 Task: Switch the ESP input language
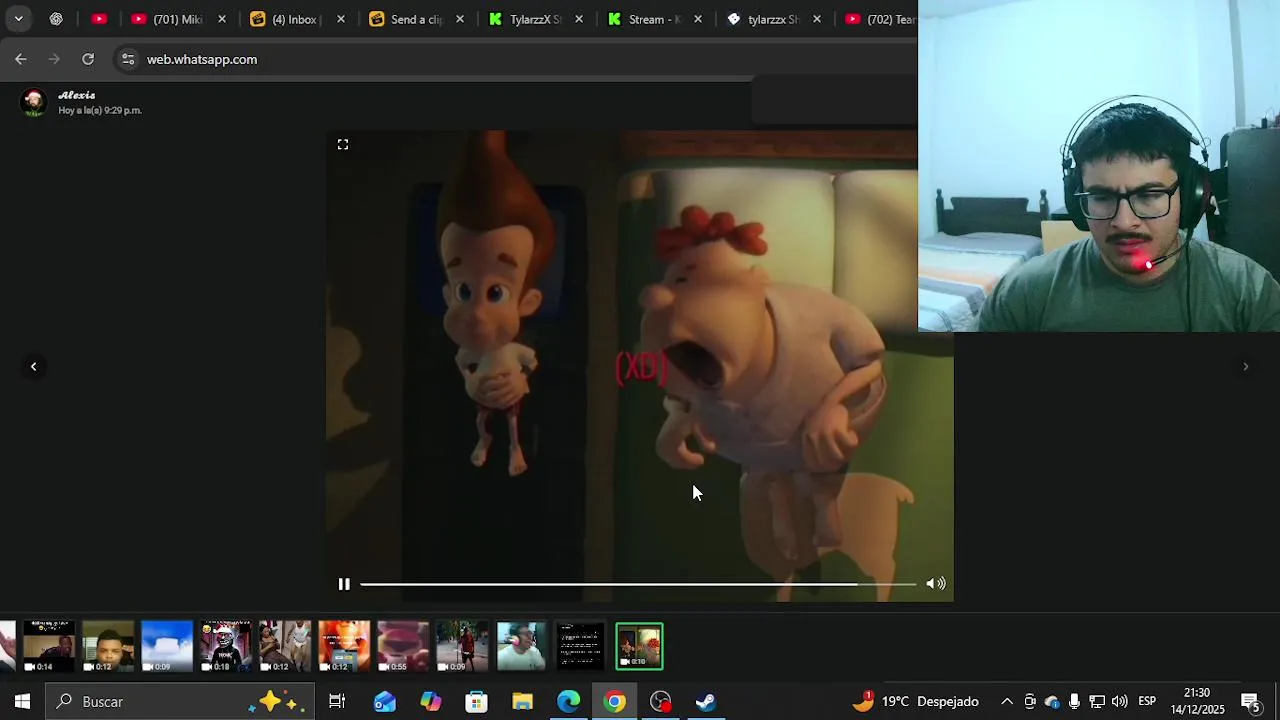pos(1147,702)
